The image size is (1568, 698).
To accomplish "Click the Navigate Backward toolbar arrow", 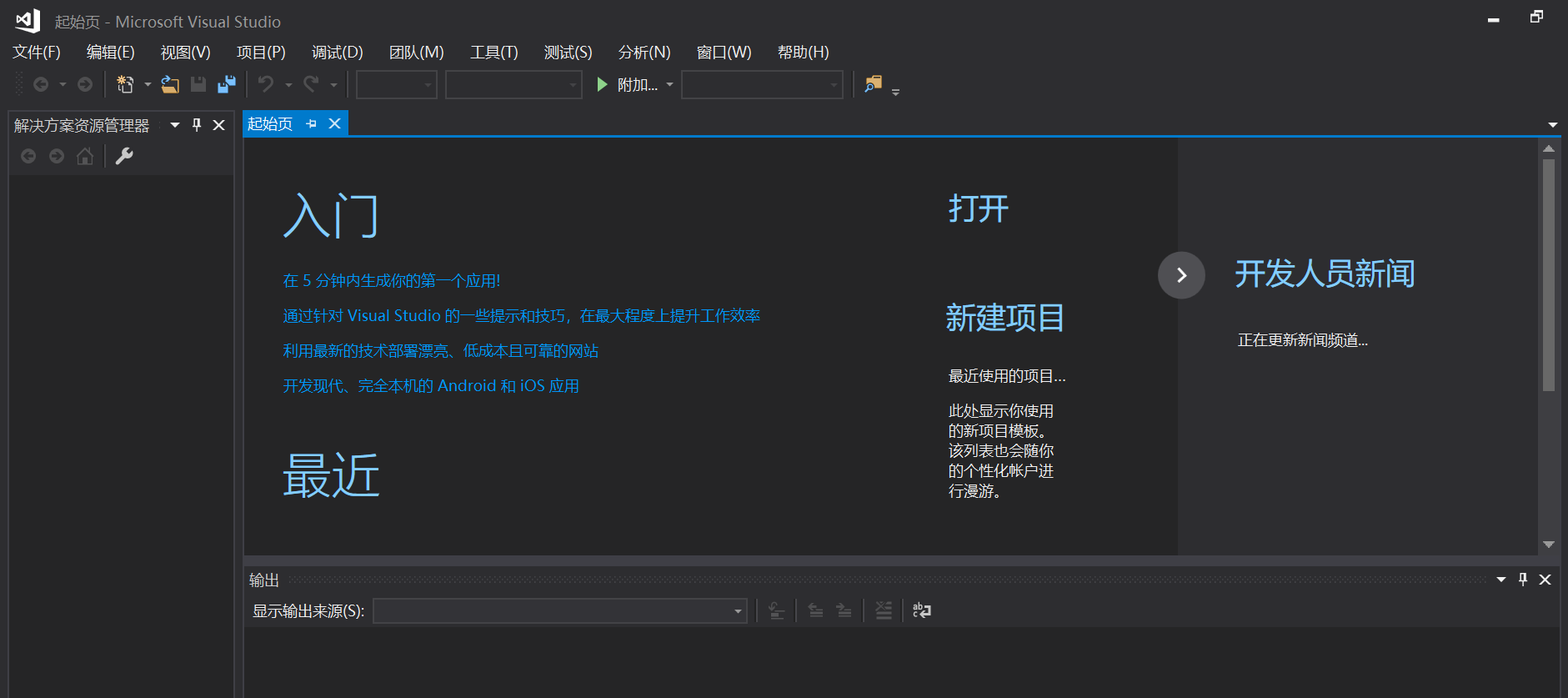I will point(40,84).
